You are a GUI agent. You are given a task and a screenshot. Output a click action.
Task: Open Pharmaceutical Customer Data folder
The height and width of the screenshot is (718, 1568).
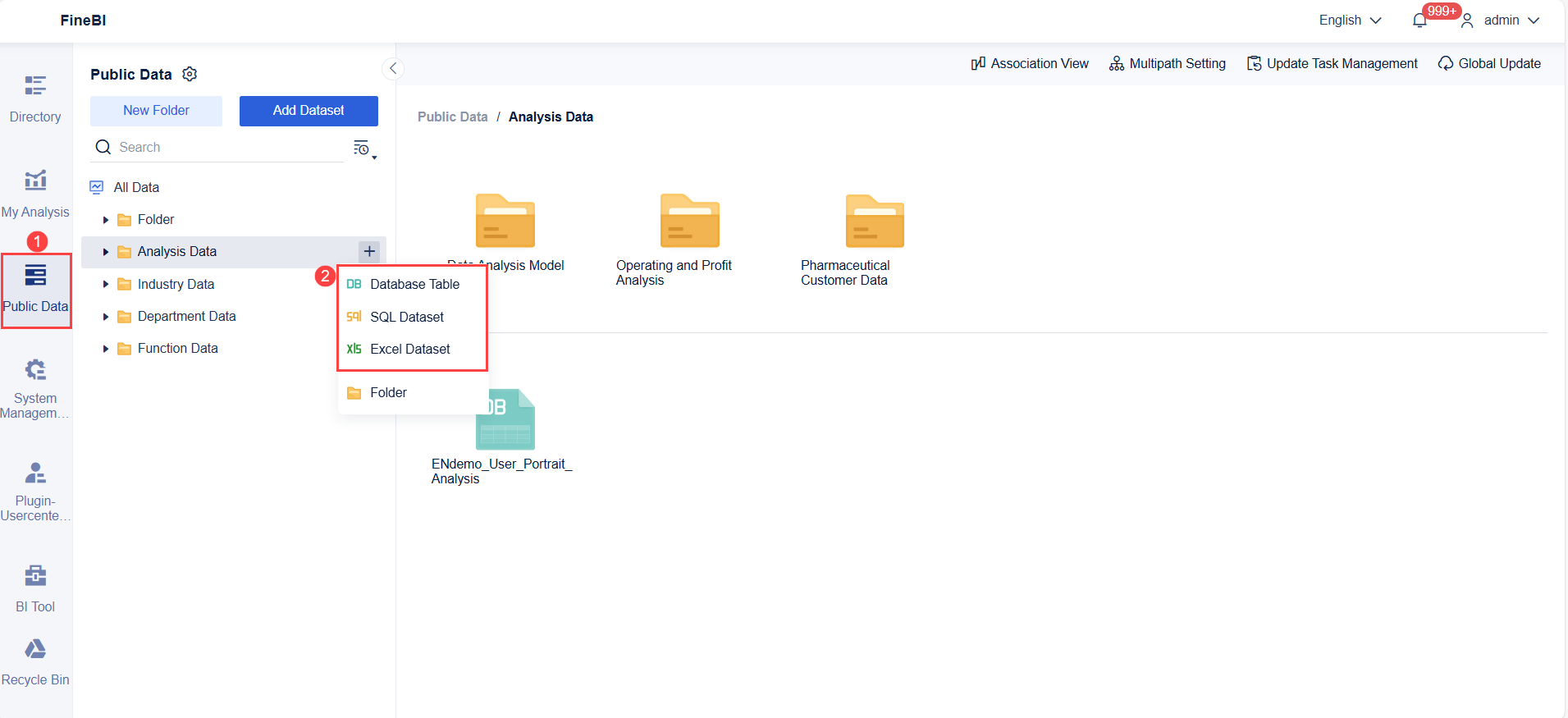[x=875, y=240]
